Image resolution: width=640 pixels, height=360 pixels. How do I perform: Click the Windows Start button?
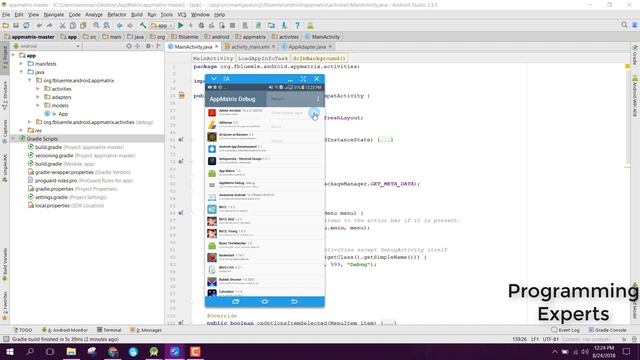[x=10, y=352]
